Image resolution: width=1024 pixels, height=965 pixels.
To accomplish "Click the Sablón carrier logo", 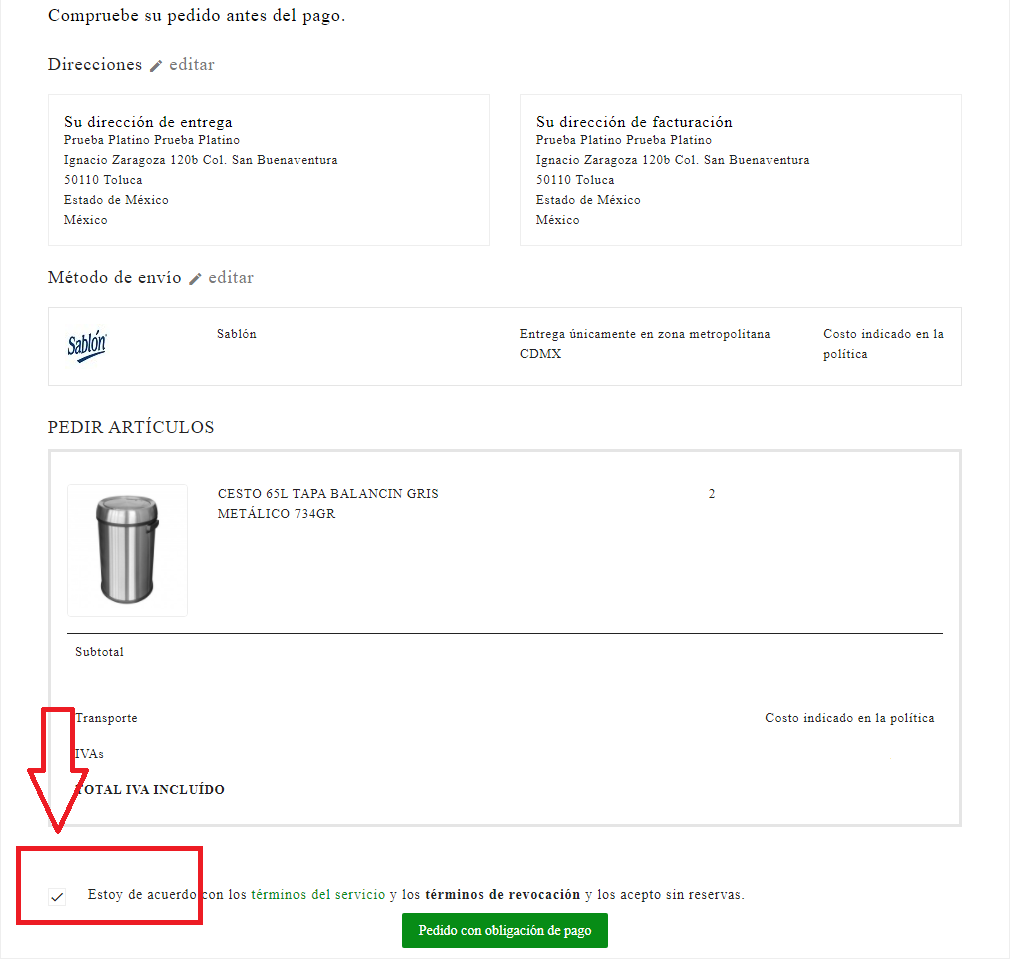I will tap(87, 346).
